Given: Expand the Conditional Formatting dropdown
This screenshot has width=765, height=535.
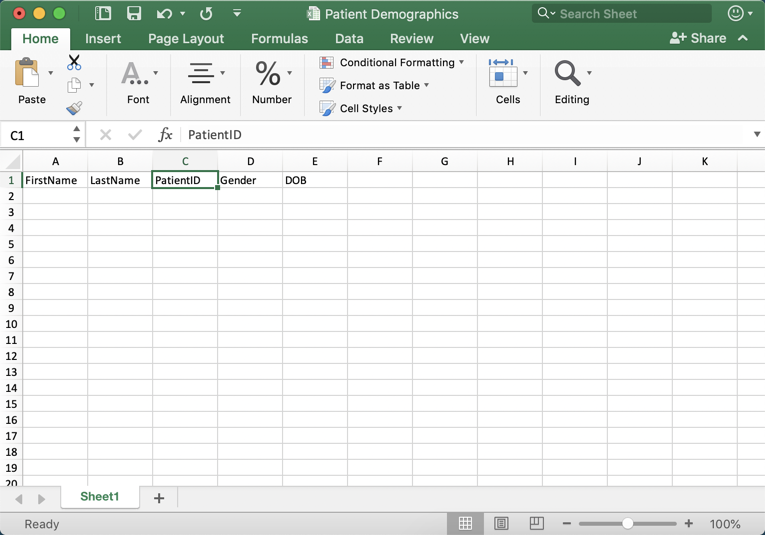Looking at the screenshot, I should [392, 62].
